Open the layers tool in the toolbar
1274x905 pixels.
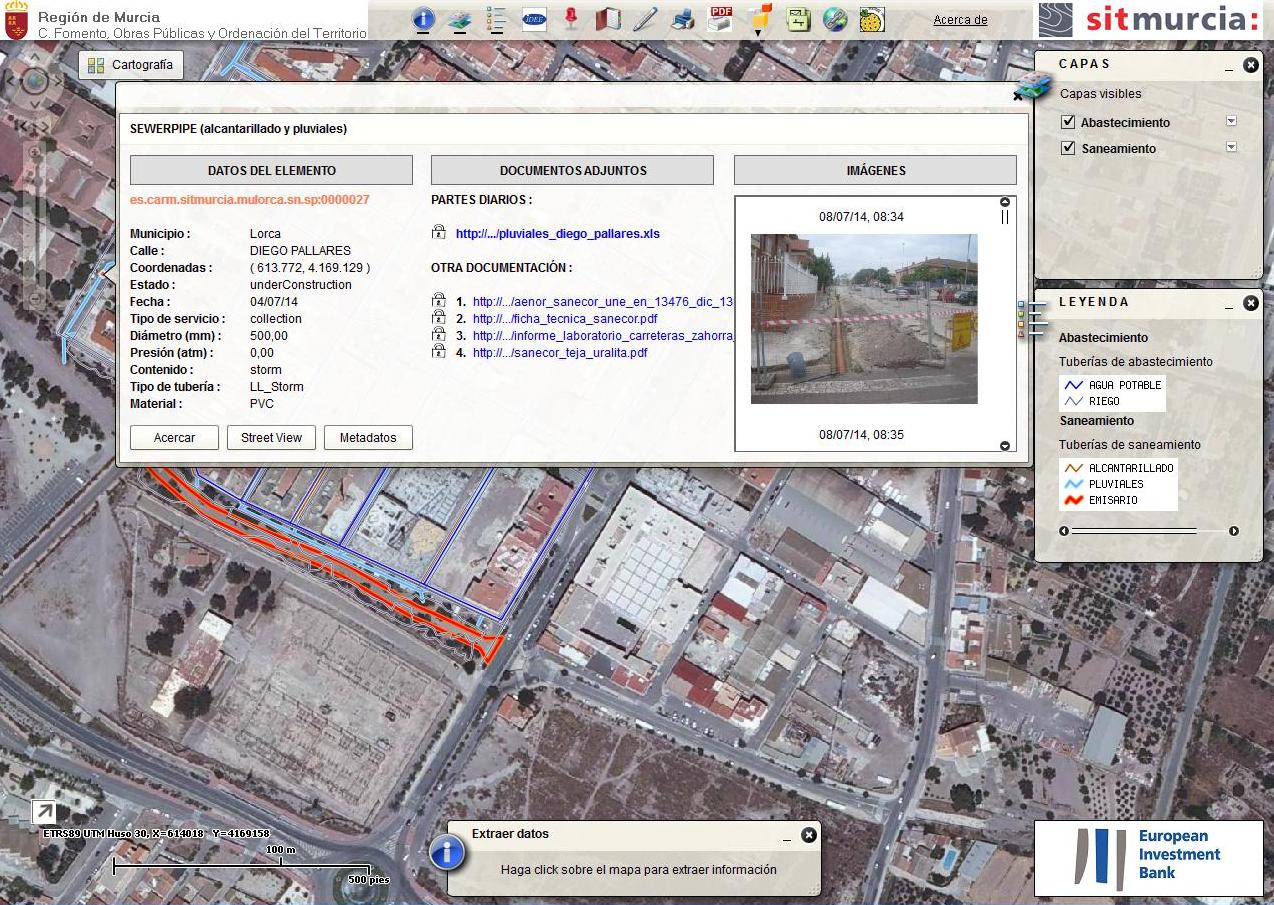(459, 18)
